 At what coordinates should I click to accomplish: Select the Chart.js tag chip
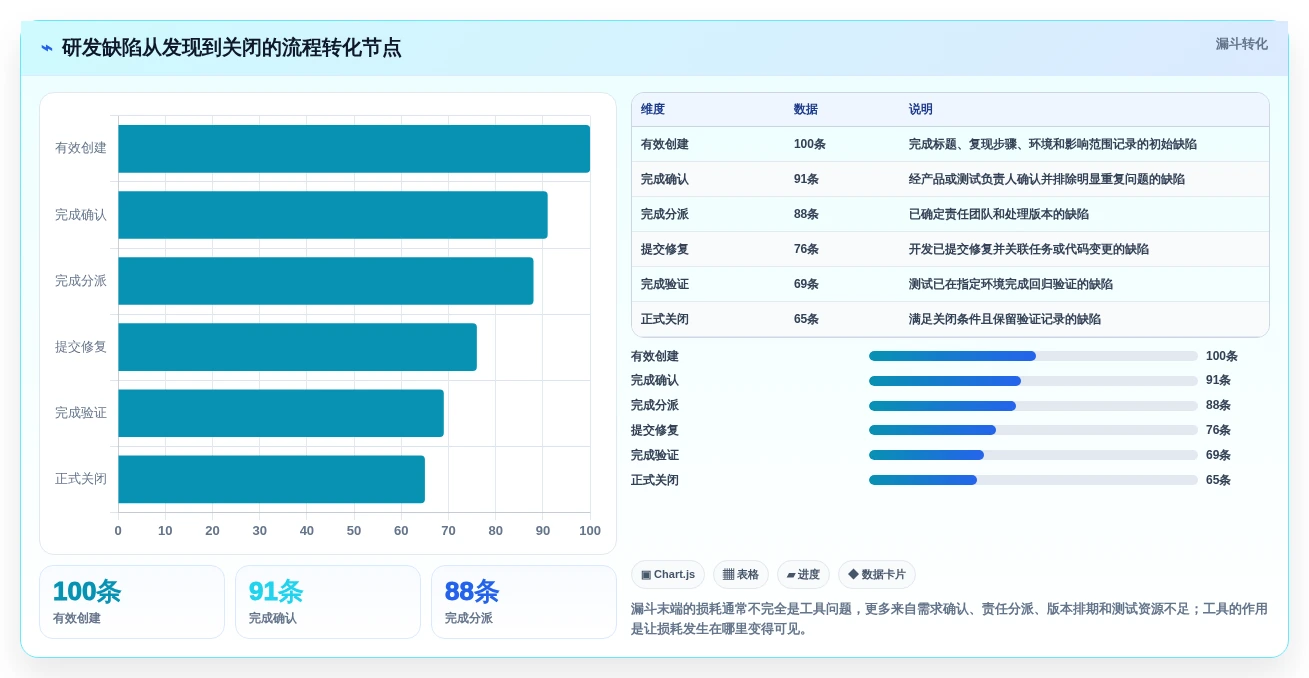pyautogui.click(x=668, y=575)
